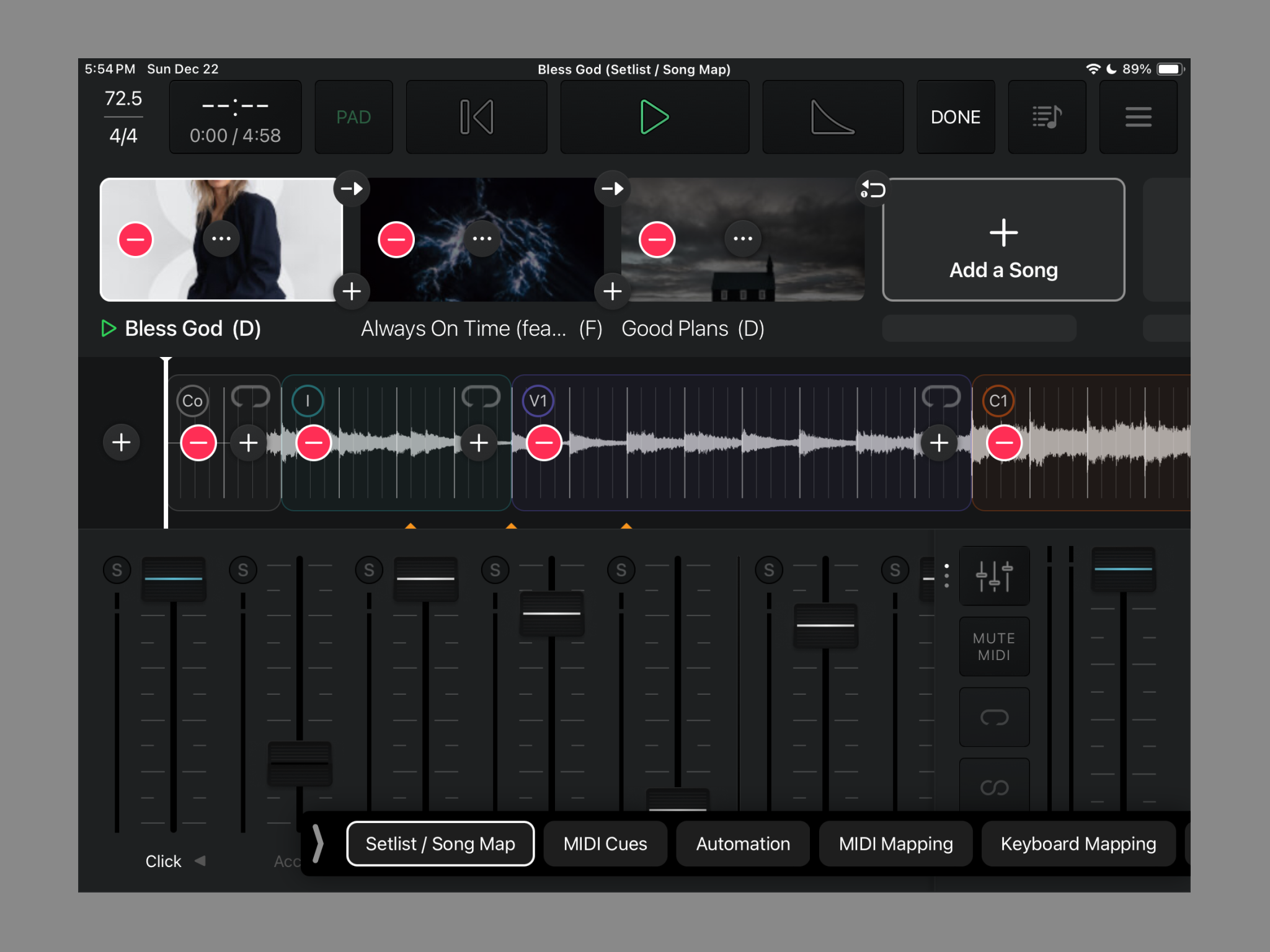Open the vertical three-dot menu near the faders
This screenshot has height=952, width=1270.
pos(946,576)
